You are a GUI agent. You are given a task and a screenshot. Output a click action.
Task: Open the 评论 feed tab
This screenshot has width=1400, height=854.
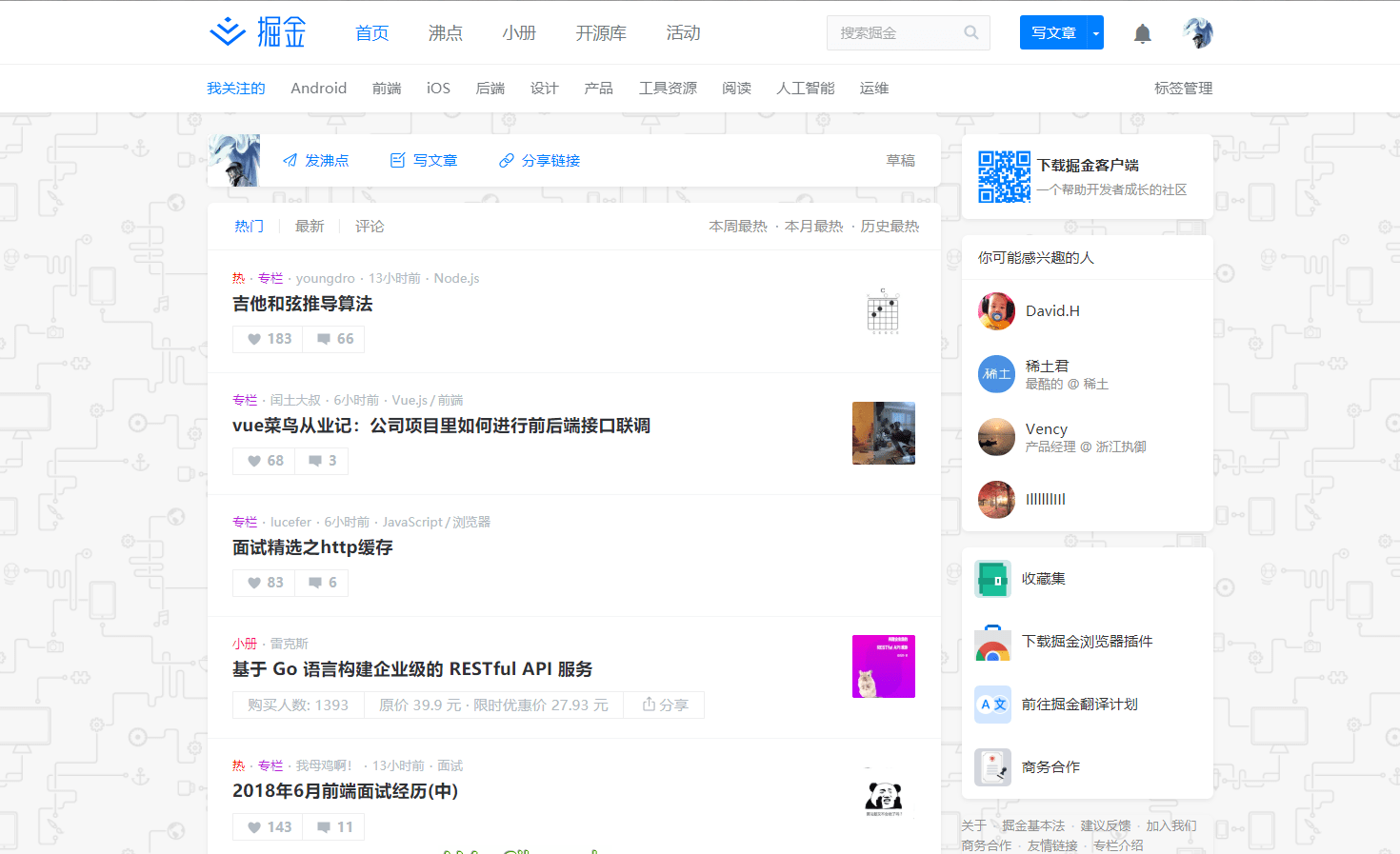click(370, 226)
